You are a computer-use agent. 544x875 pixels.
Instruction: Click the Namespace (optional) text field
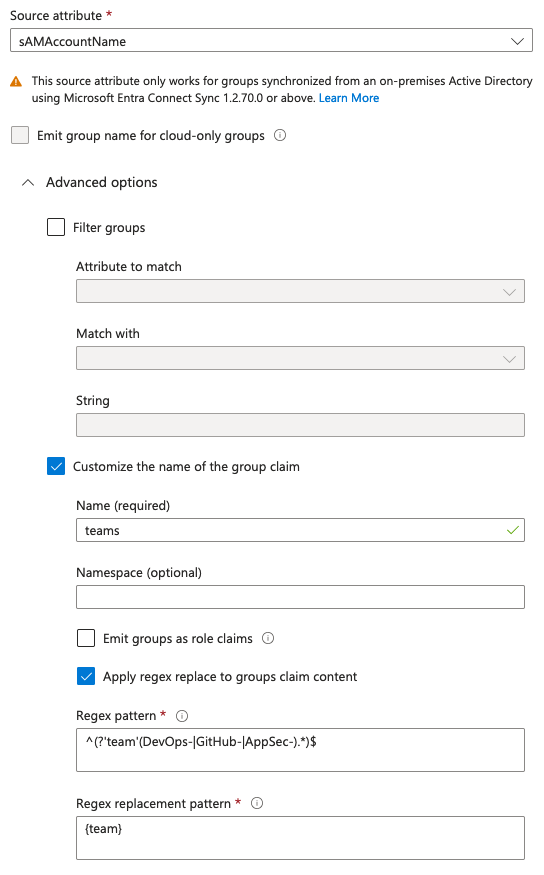300,597
